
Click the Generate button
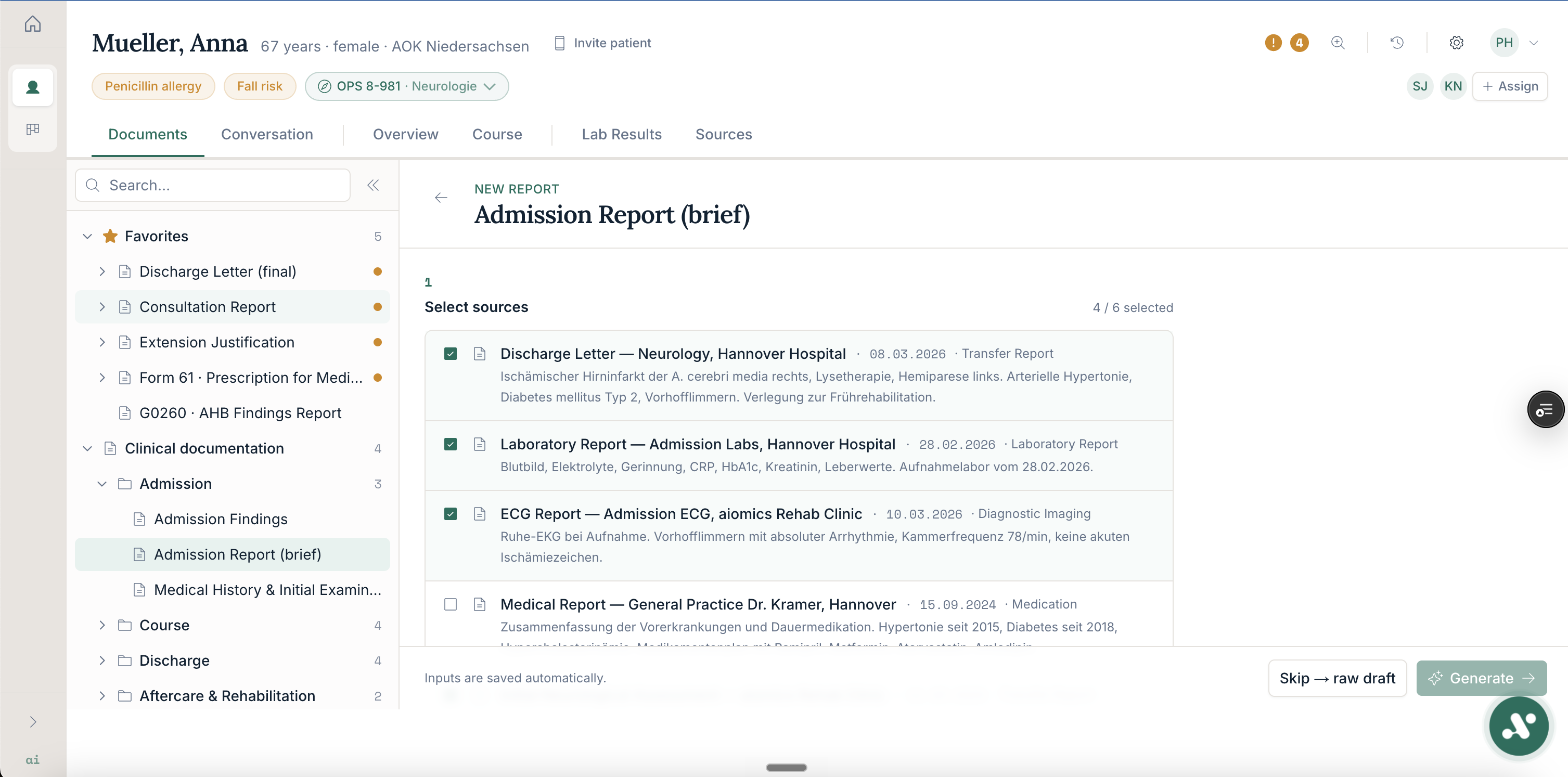[1481, 678]
